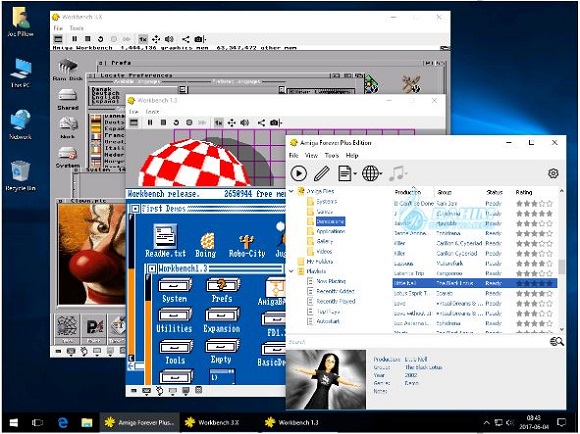
Task: Collapse the Amiga Files tree node
Action: tap(291, 191)
